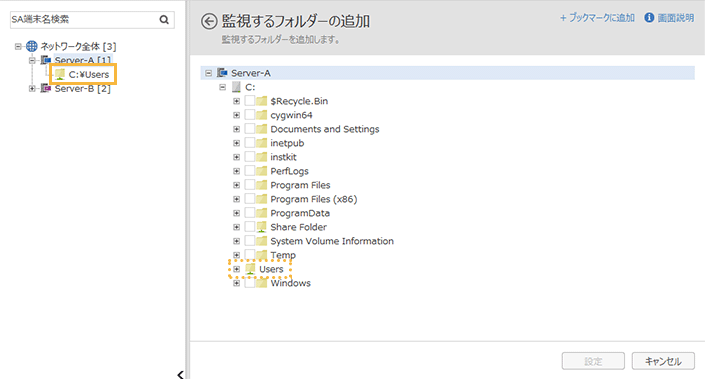This screenshot has height=379, width=705.
Task: Check the ProgramData folder checkbox
Action: click(250, 213)
